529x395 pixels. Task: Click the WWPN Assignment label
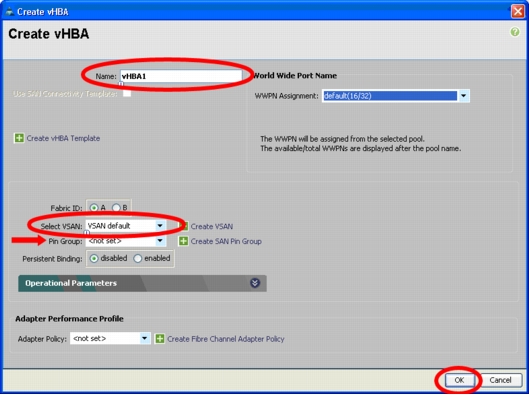(x=286, y=96)
